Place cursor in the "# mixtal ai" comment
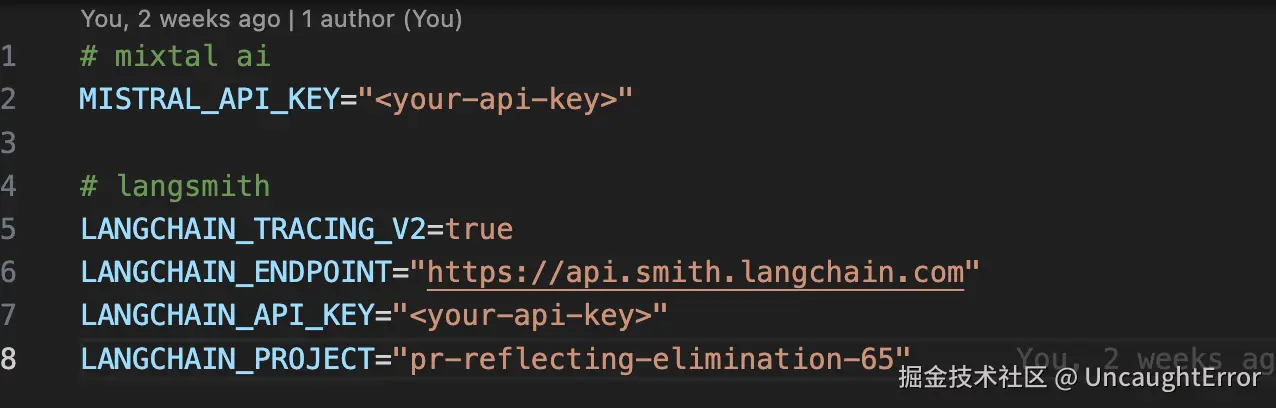This screenshot has width=1276, height=408. 175,57
